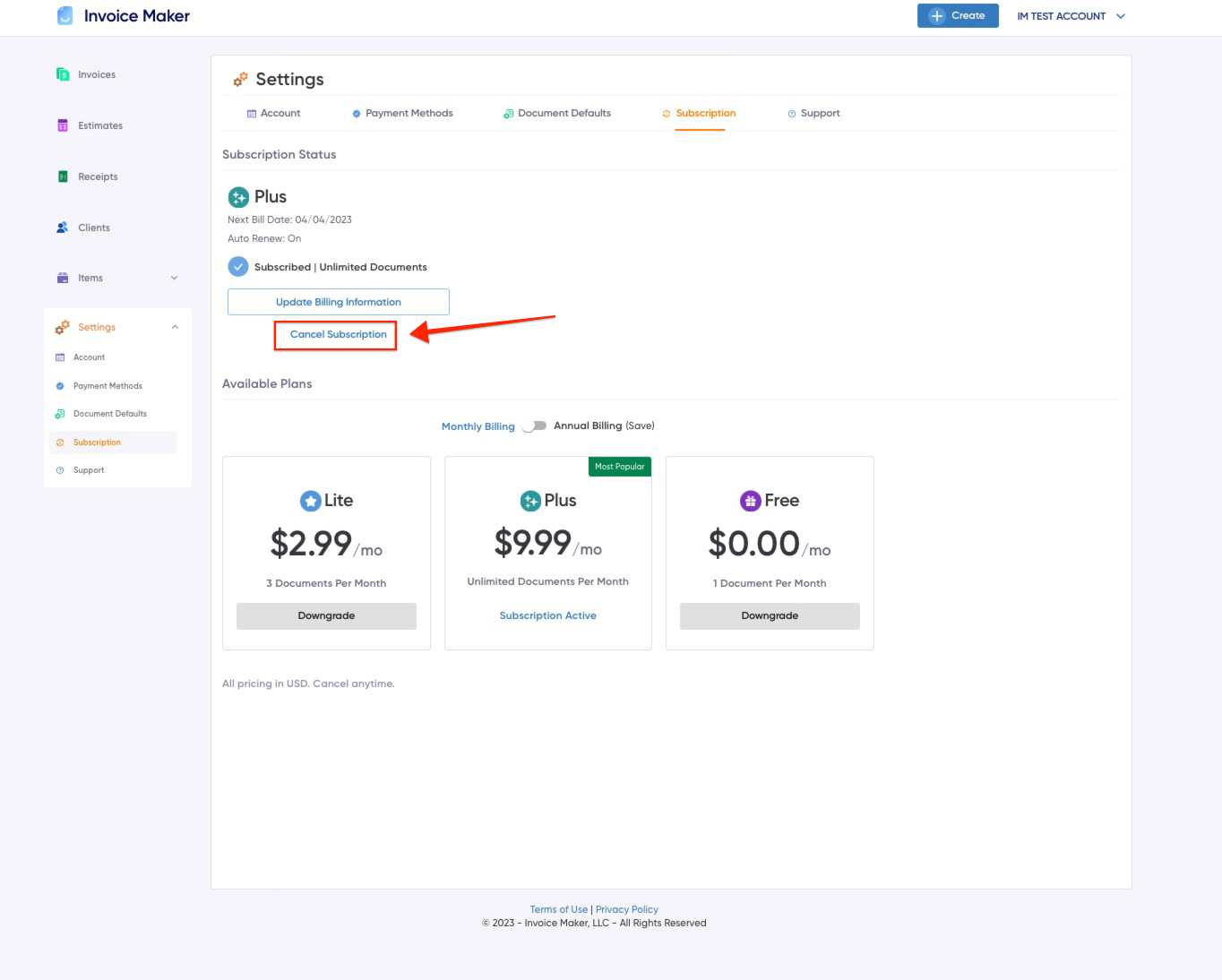Click the Clients sidebar icon
1222x980 pixels.
63,228
